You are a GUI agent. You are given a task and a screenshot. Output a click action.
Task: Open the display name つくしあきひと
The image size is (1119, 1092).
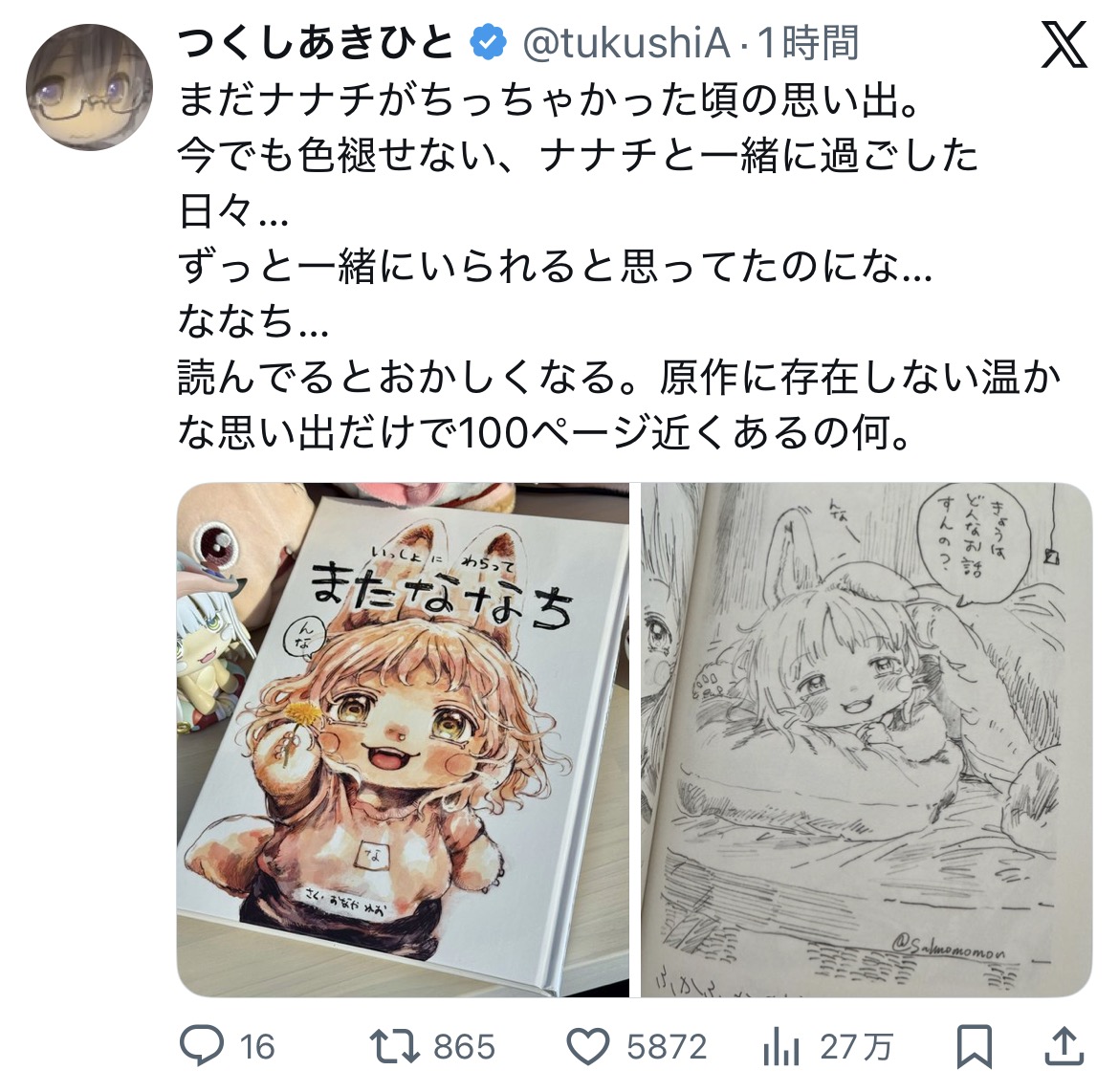[315, 43]
